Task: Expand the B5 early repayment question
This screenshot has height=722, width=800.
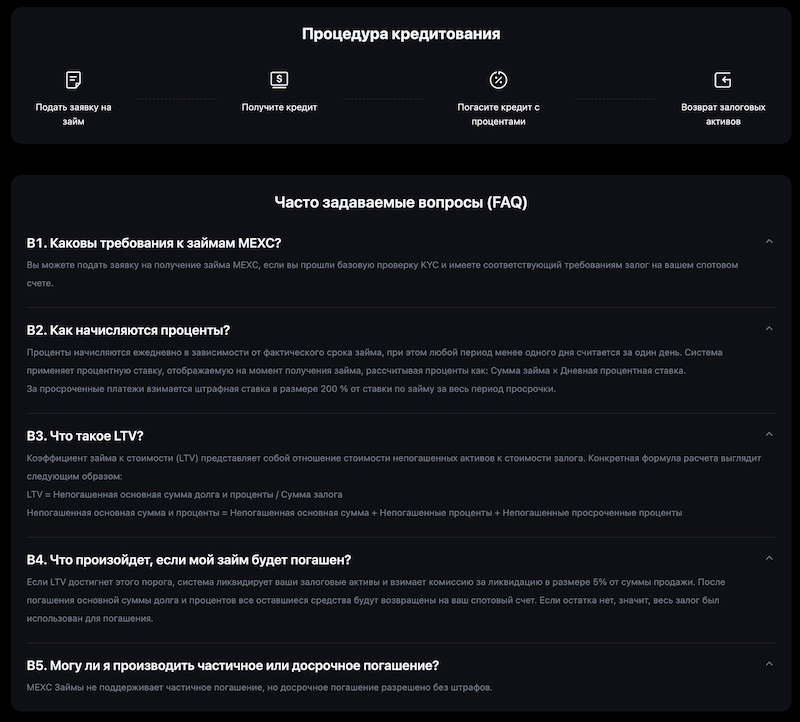Action: [x=769, y=665]
